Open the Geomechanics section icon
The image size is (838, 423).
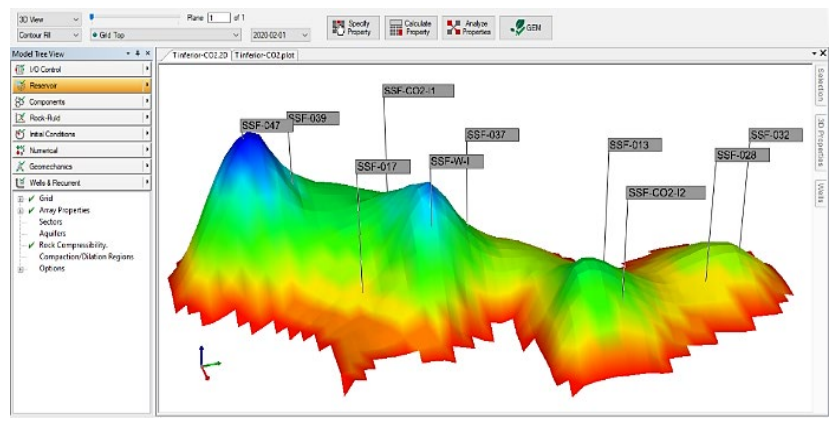(x=19, y=166)
